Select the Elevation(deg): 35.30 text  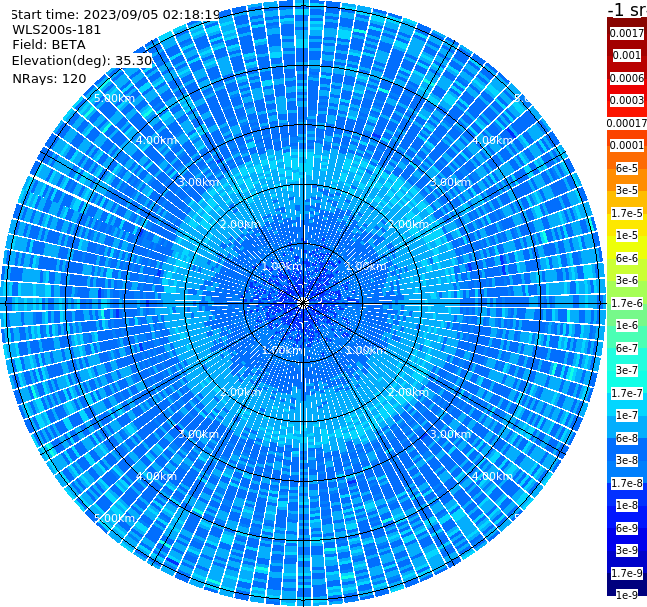82,61
